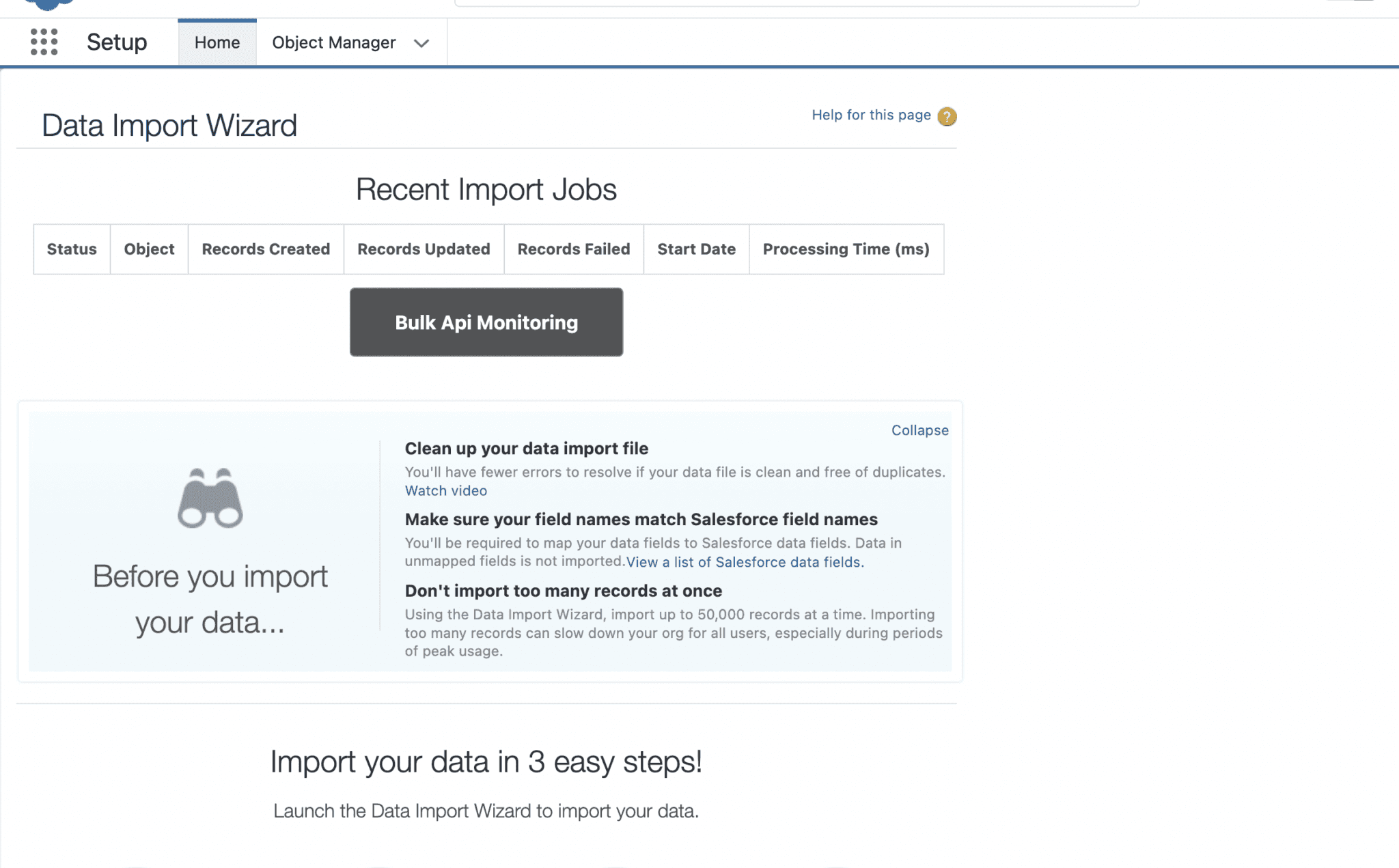Select the Home tab in Setup
Screen dimensions: 1399x868
[x=217, y=41]
